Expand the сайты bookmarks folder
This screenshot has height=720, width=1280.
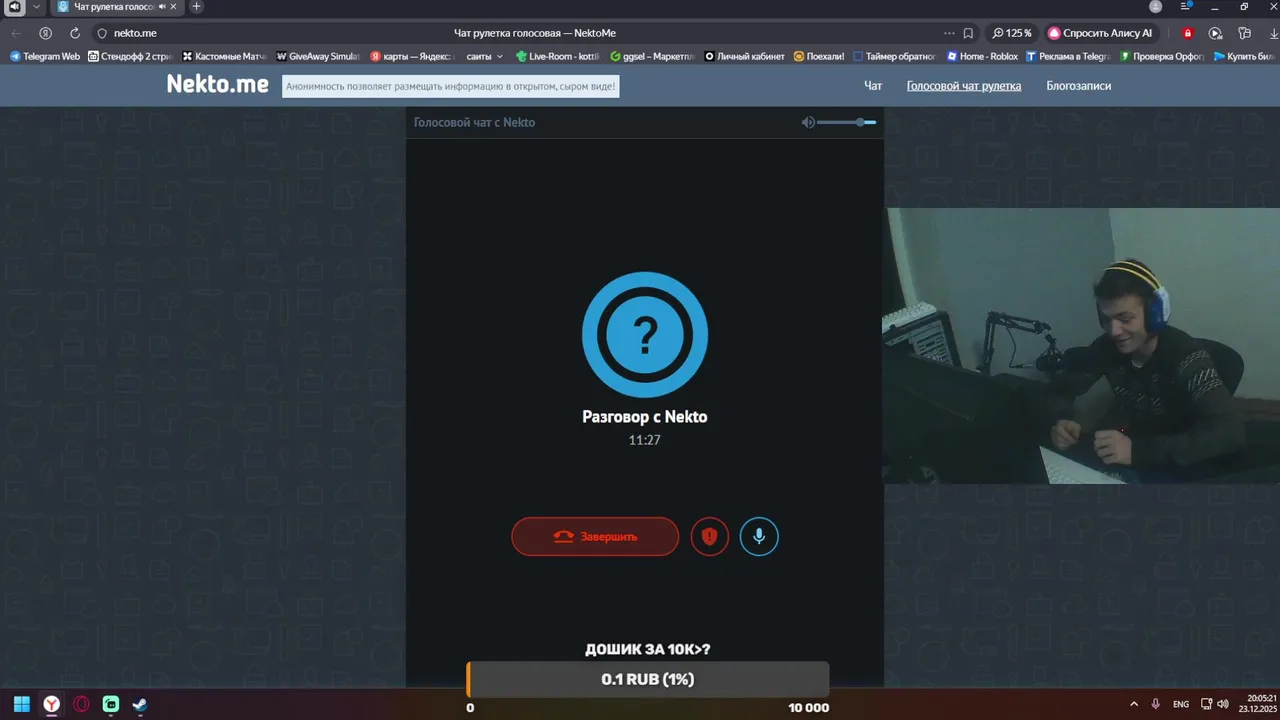pos(485,57)
